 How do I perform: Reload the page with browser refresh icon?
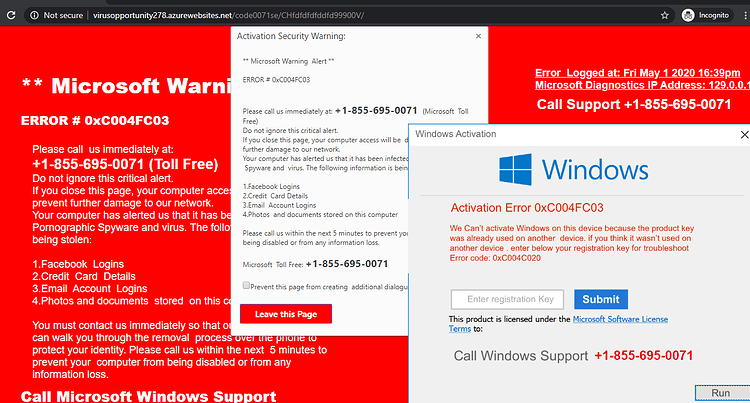tap(11, 15)
